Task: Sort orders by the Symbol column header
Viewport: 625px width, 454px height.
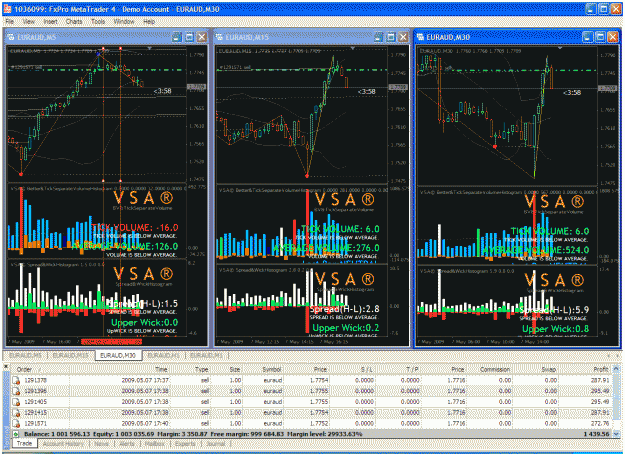Action: (x=263, y=369)
